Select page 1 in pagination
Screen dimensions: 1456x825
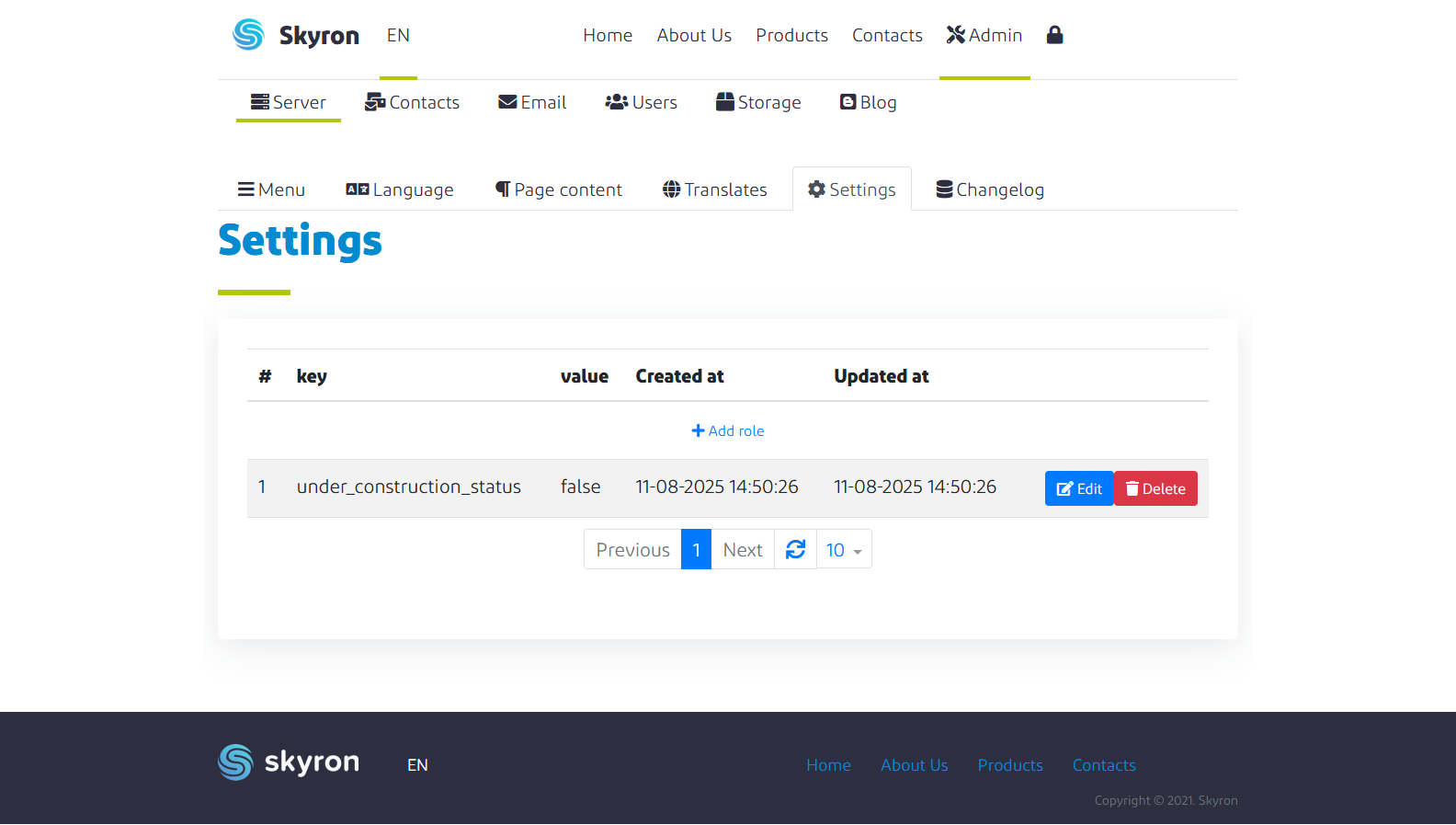pos(697,549)
